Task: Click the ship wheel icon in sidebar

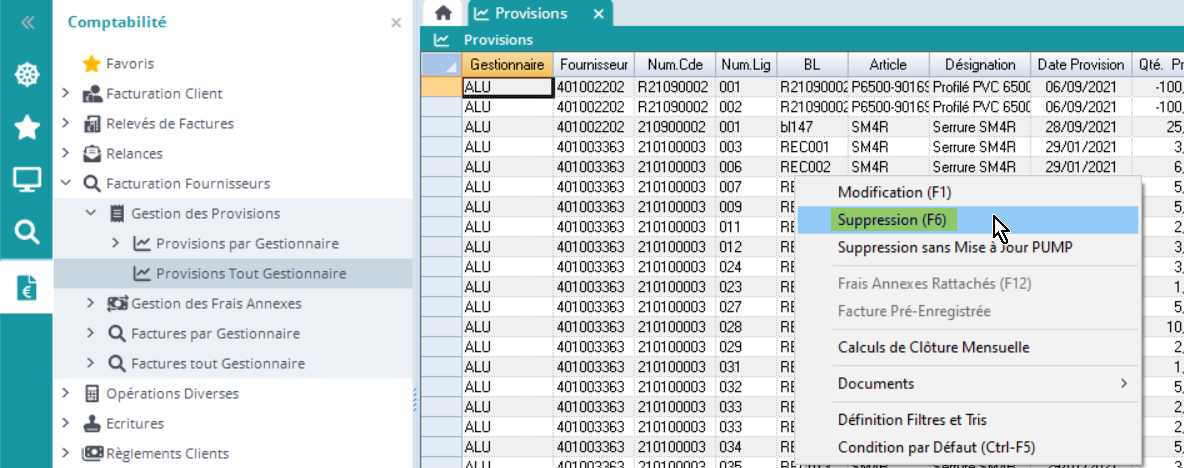Action: 26,75
